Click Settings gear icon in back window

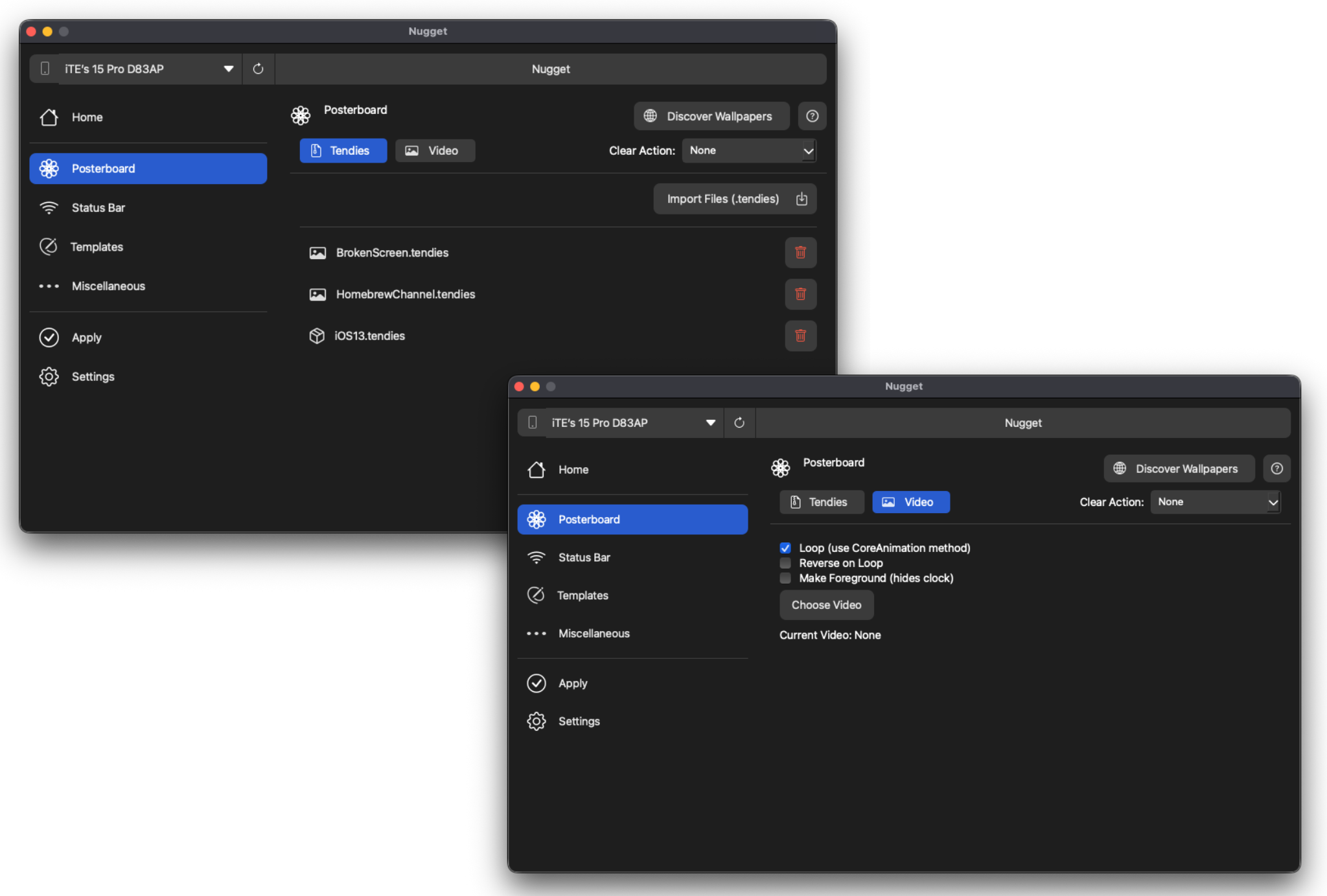pos(49,376)
